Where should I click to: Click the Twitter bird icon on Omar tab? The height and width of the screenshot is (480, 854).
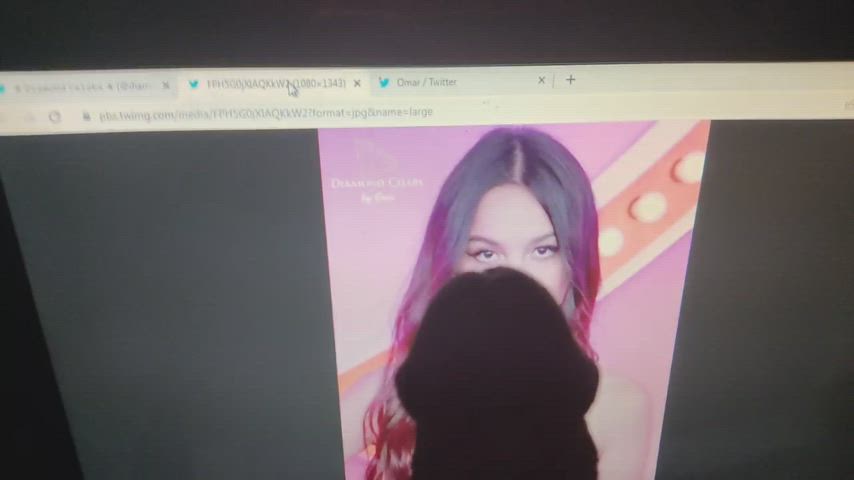[x=383, y=83]
